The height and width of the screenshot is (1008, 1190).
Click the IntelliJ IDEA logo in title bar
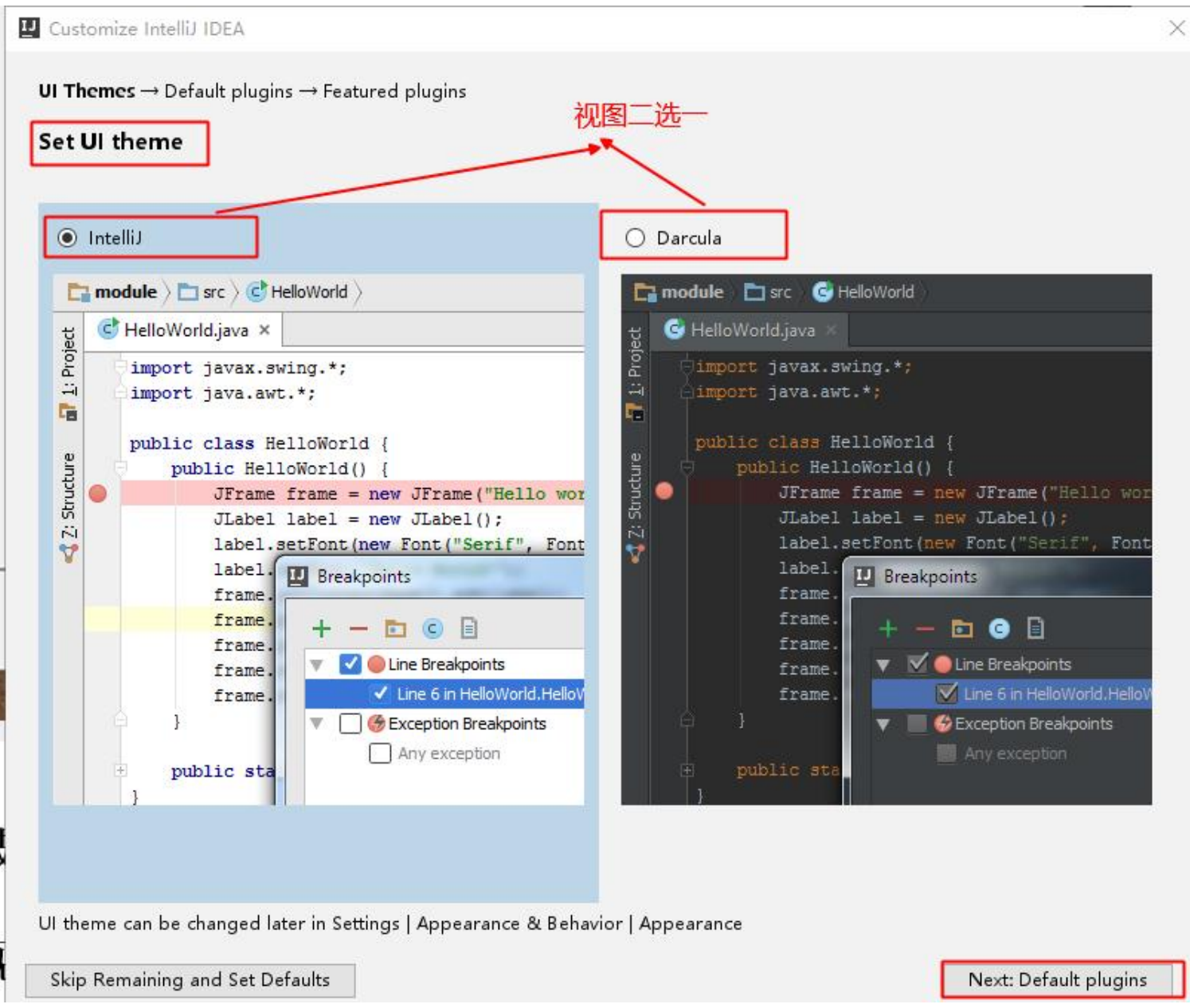coord(29,28)
